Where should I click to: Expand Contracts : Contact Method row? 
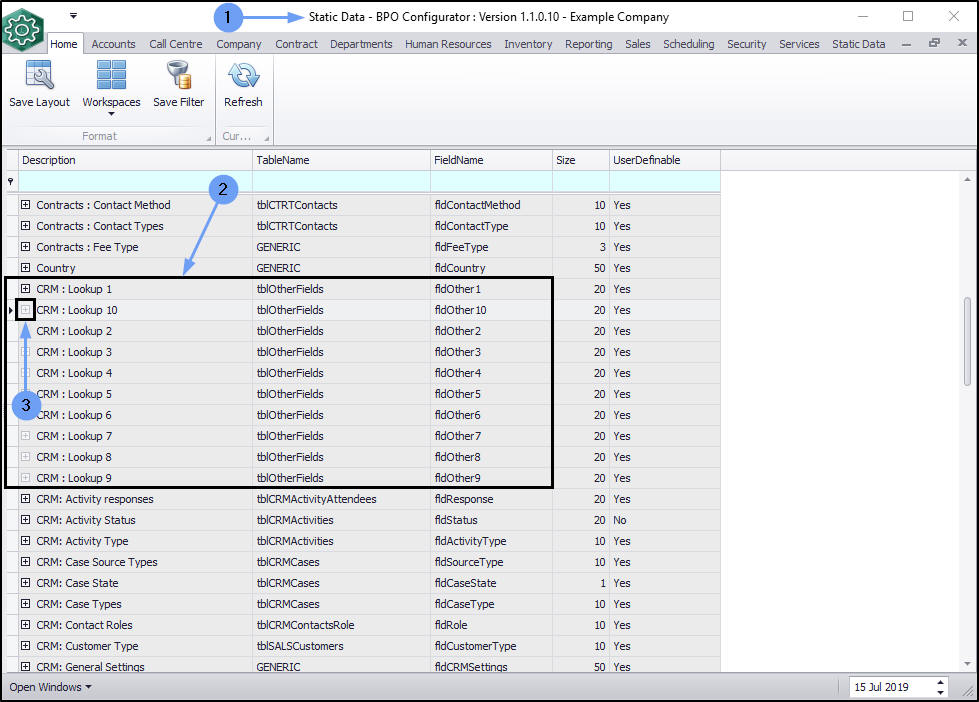pos(25,204)
